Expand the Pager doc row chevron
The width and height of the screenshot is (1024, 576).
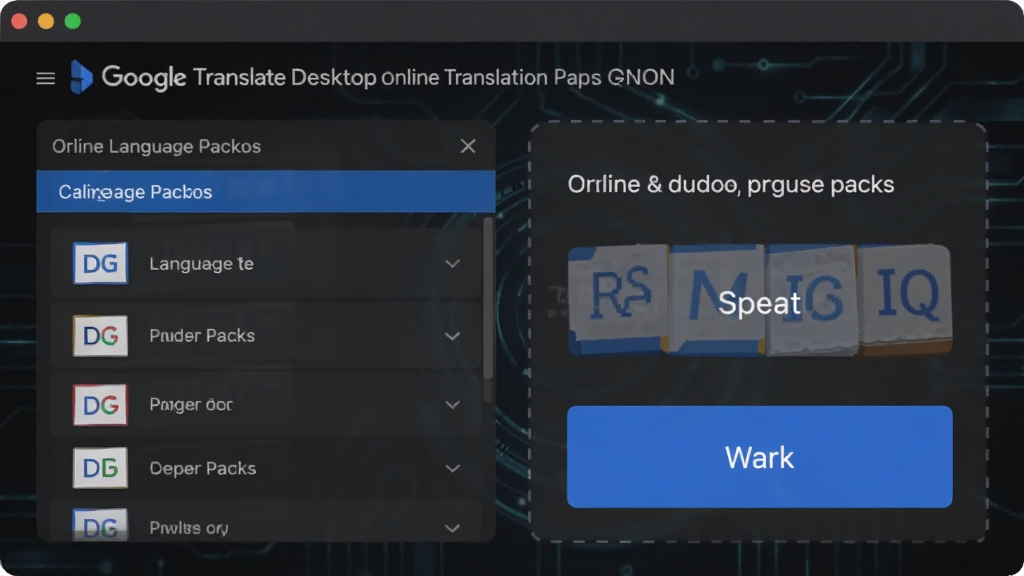click(x=453, y=405)
